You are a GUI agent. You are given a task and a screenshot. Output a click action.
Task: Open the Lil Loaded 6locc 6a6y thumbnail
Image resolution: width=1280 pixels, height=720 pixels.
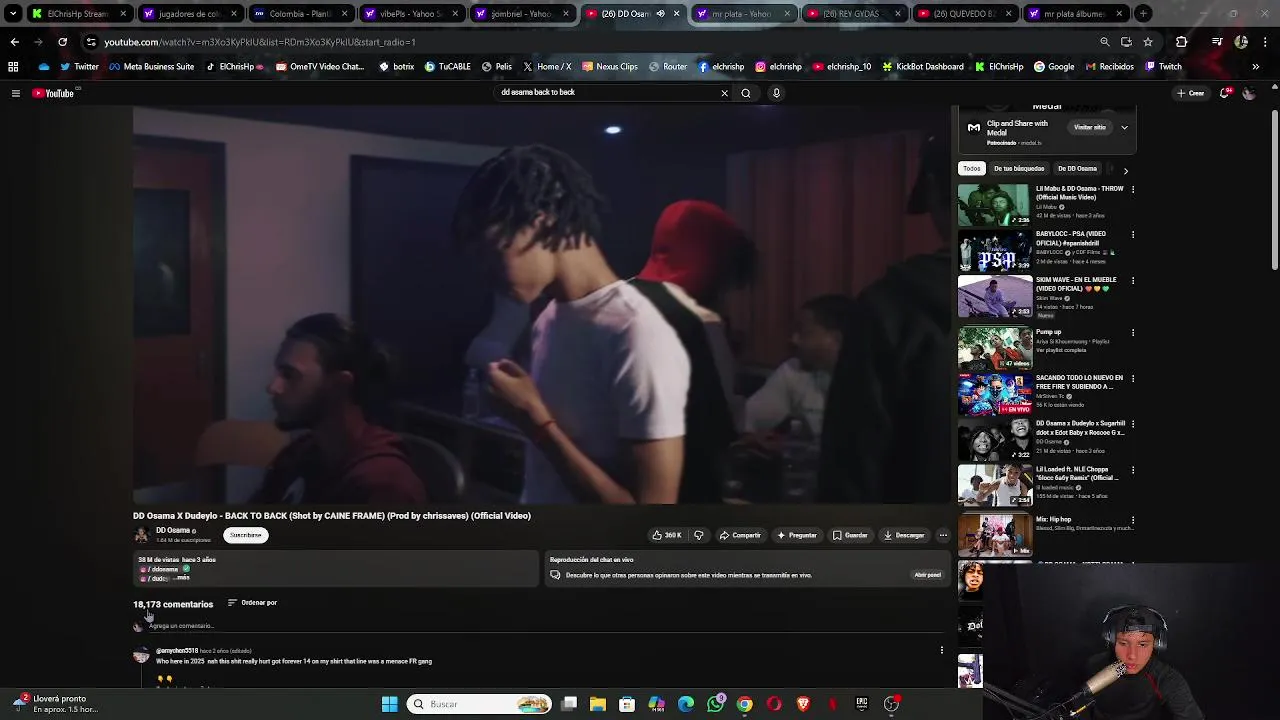tap(994, 485)
